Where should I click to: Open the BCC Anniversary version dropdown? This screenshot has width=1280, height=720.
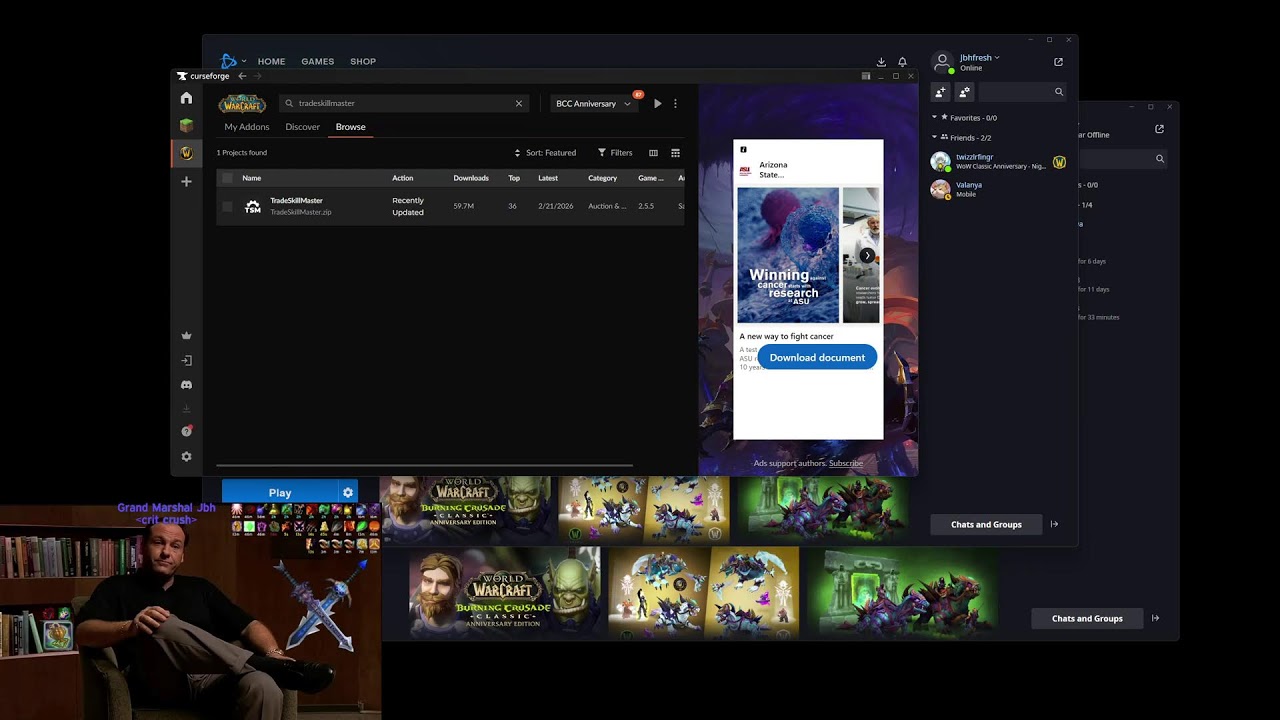pos(593,103)
